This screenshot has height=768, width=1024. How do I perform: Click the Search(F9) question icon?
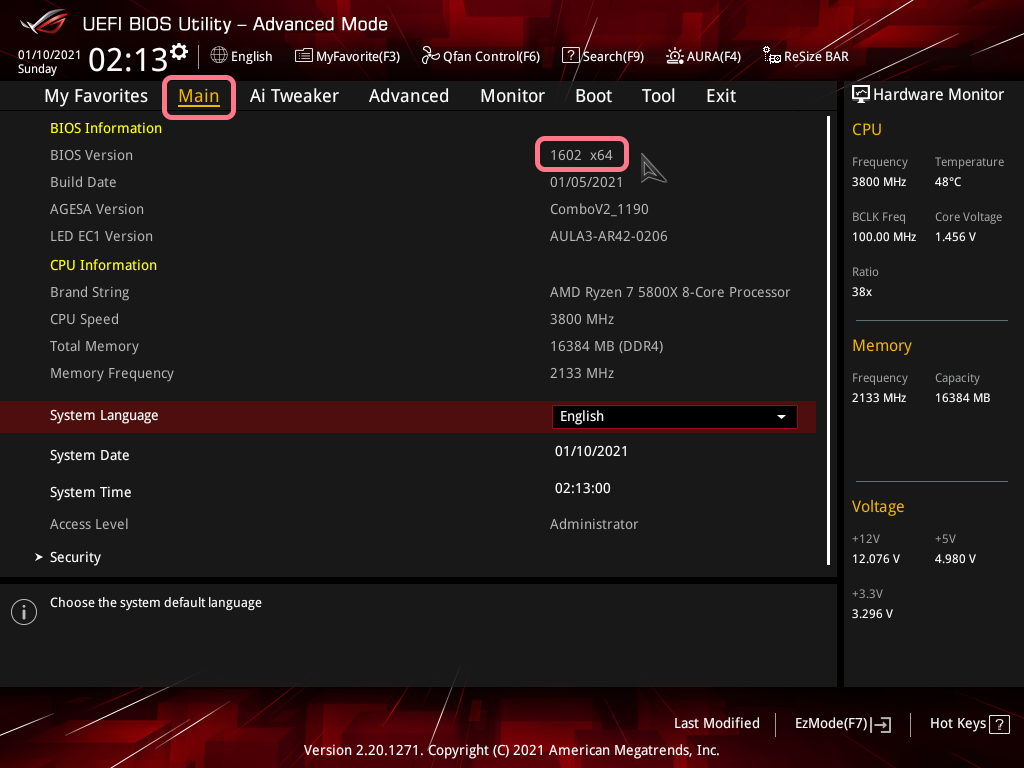pos(570,56)
